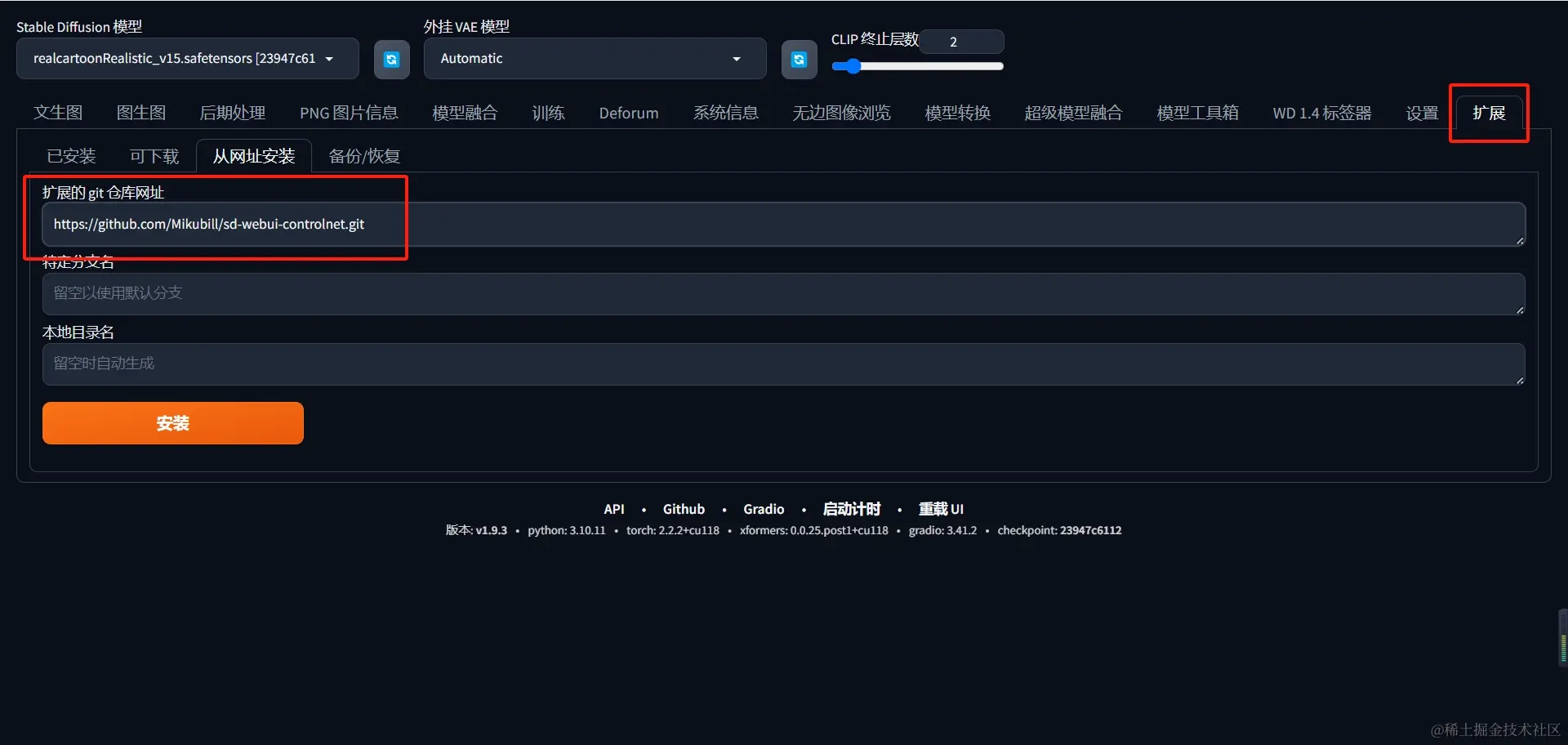Click the 重载 UI footer link
This screenshot has height=745, width=1568.
coord(941,509)
